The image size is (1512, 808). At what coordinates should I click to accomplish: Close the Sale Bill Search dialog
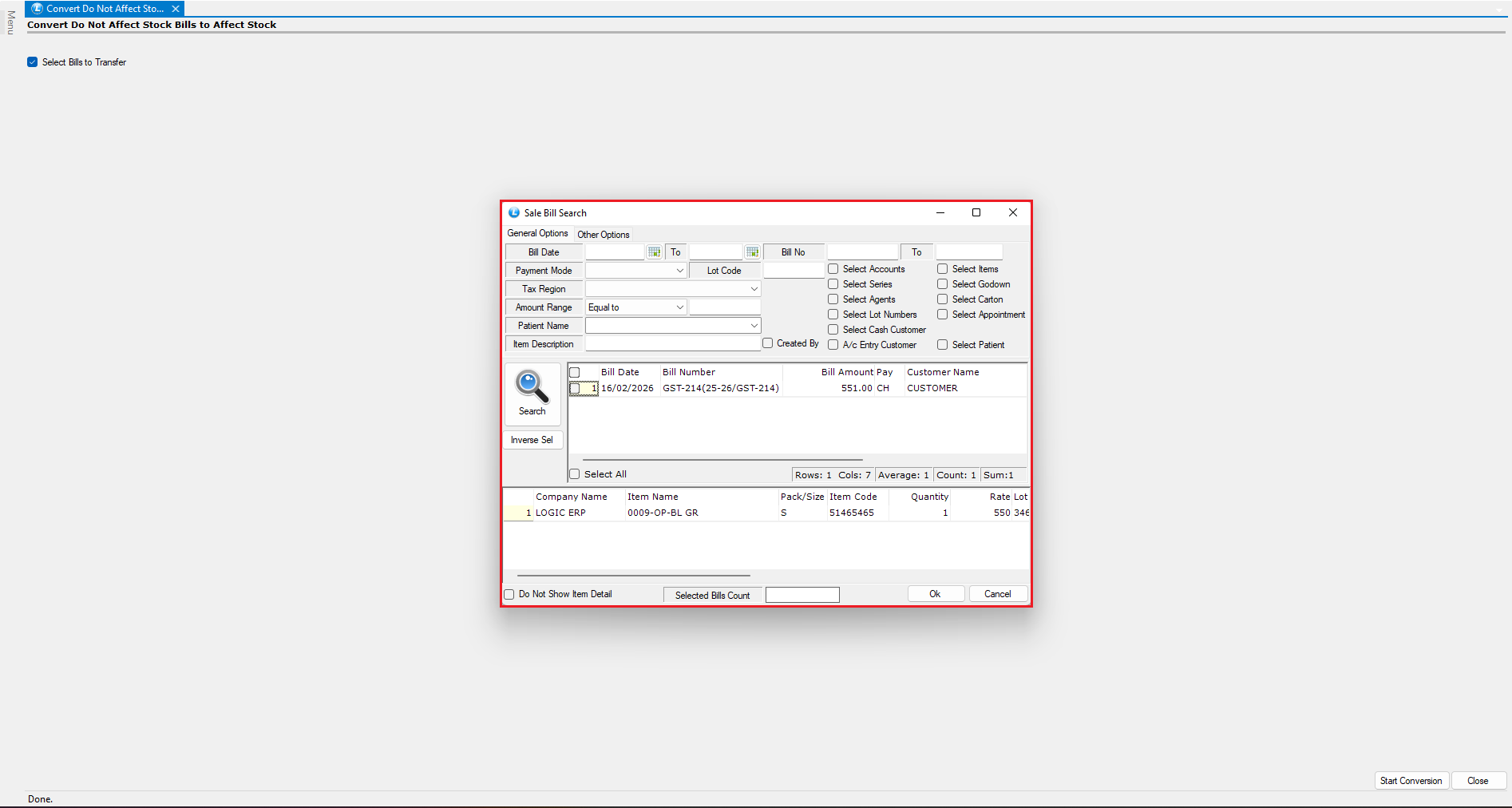click(1012, 213)
